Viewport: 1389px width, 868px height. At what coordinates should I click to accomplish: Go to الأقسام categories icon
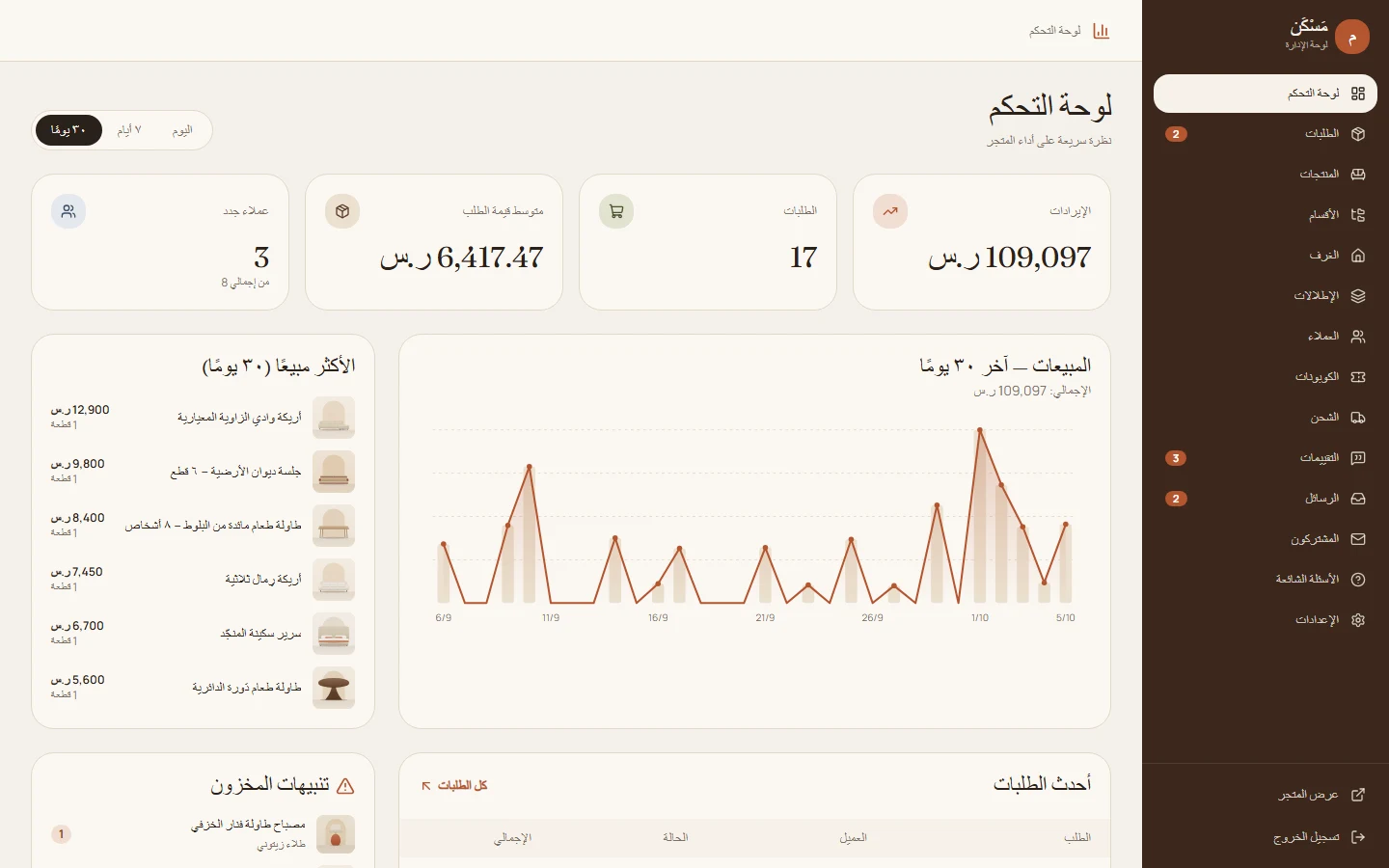1358,215
